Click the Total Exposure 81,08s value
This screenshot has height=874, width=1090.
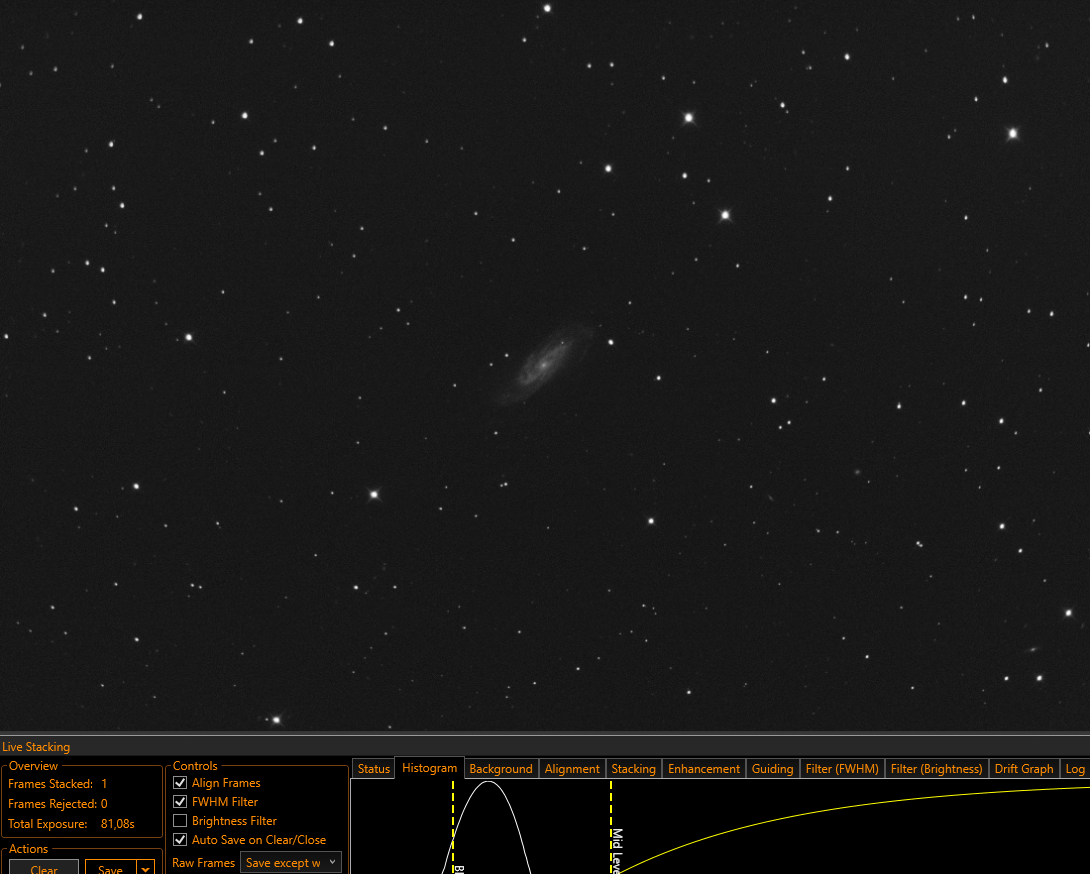pos(117,824)
